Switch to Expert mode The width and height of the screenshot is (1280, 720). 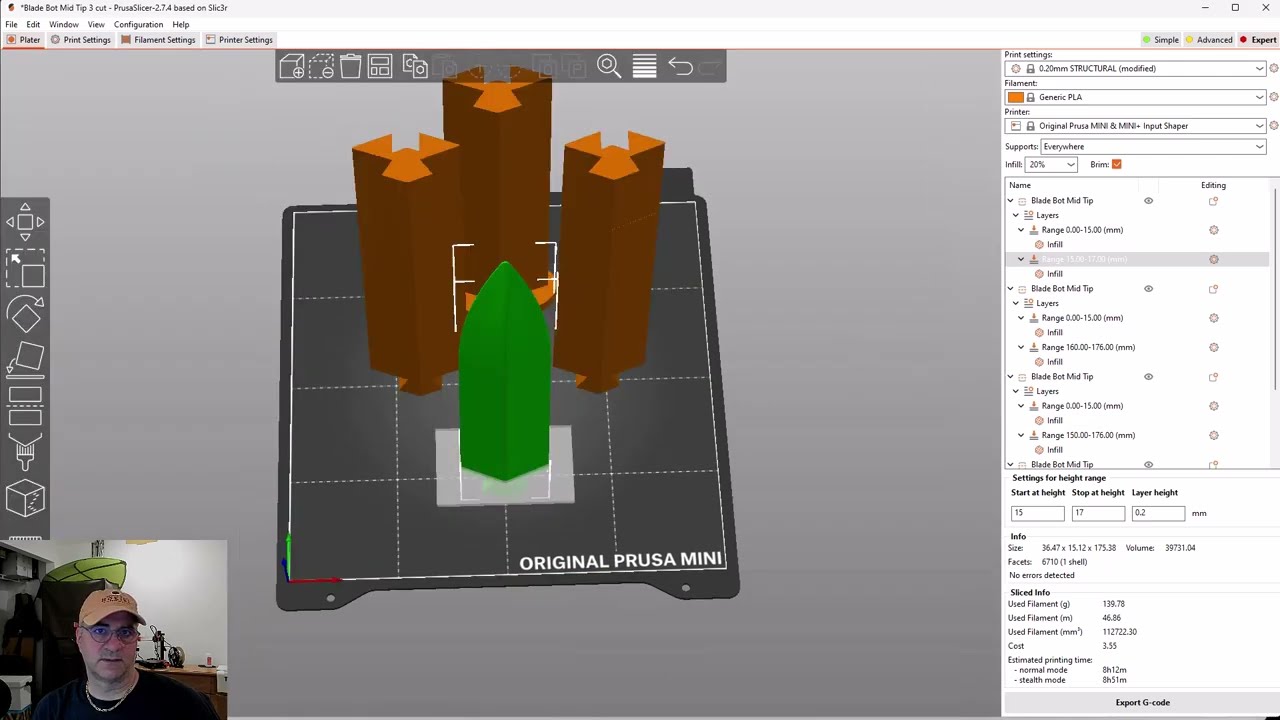click(x=1258, y=40)
